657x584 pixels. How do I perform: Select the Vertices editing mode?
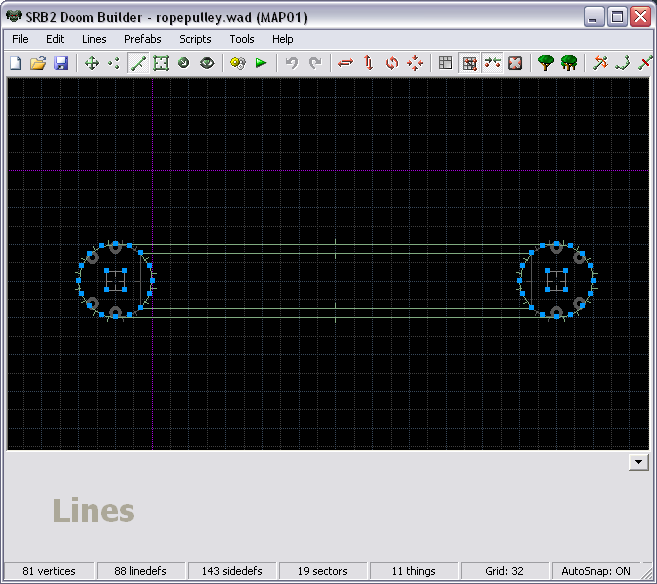pos(114,63)
